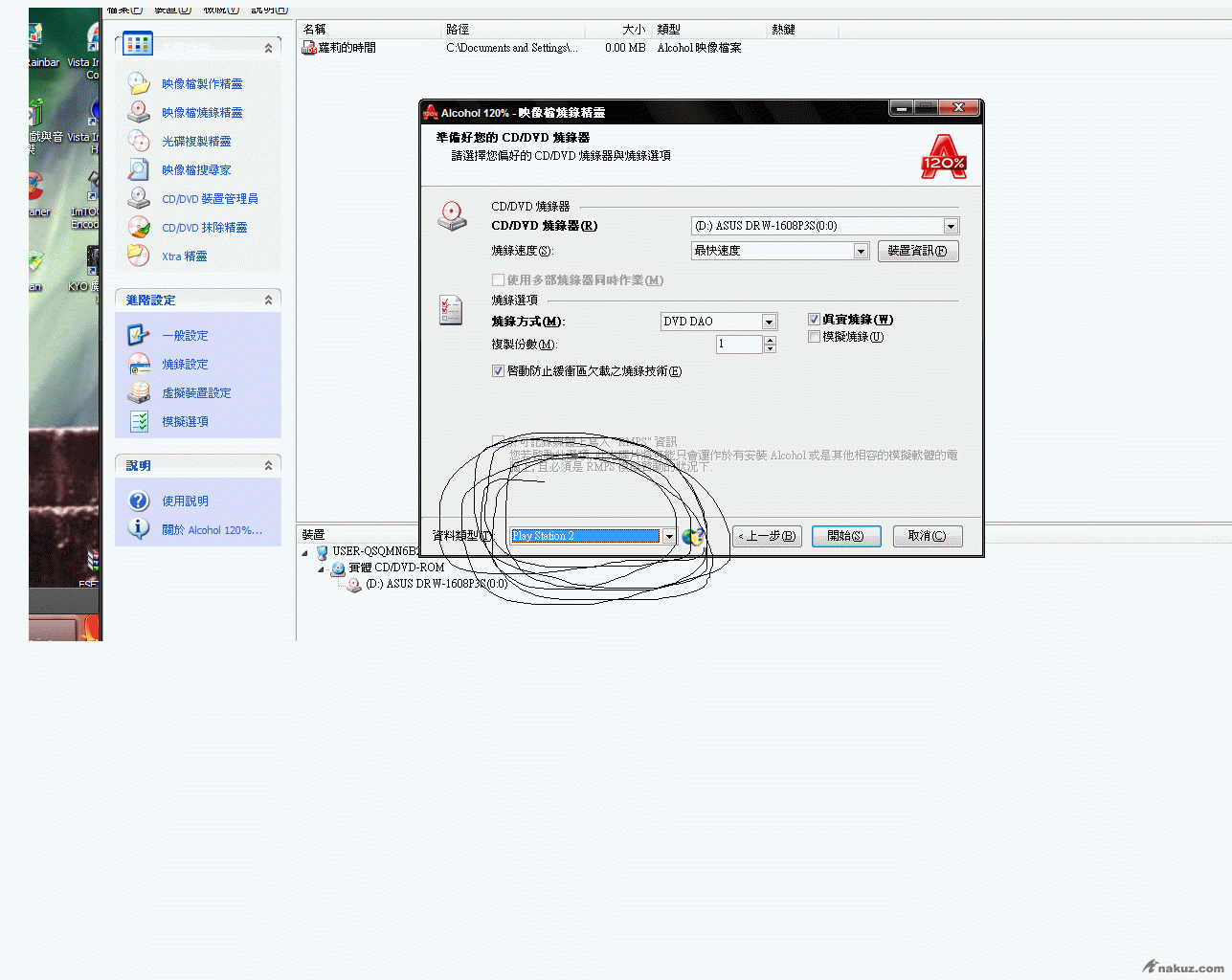Start the CD/DVD 抹除精靈
The image size is (1232, 980).
205,228
